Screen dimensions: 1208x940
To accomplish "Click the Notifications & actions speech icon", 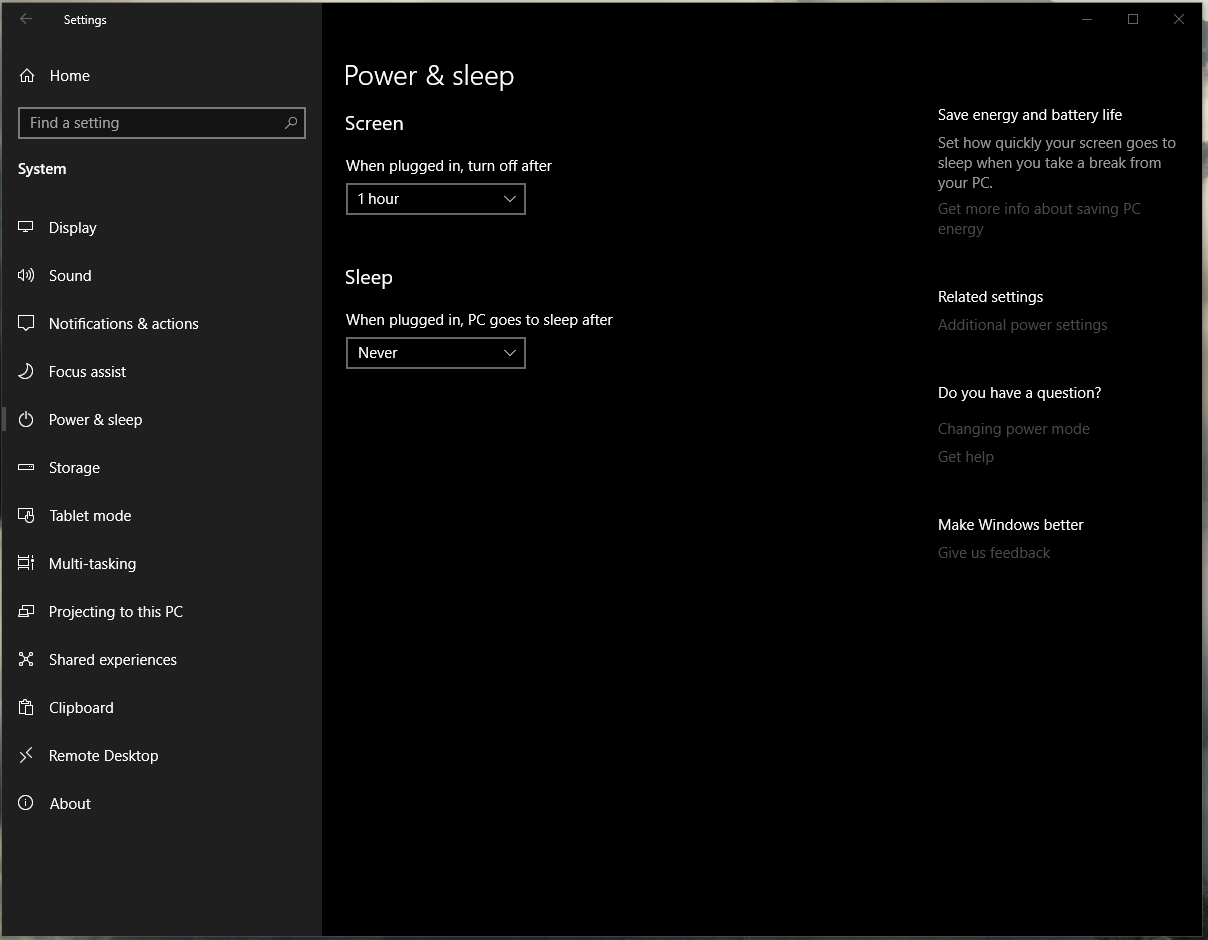I will [26, 324].
